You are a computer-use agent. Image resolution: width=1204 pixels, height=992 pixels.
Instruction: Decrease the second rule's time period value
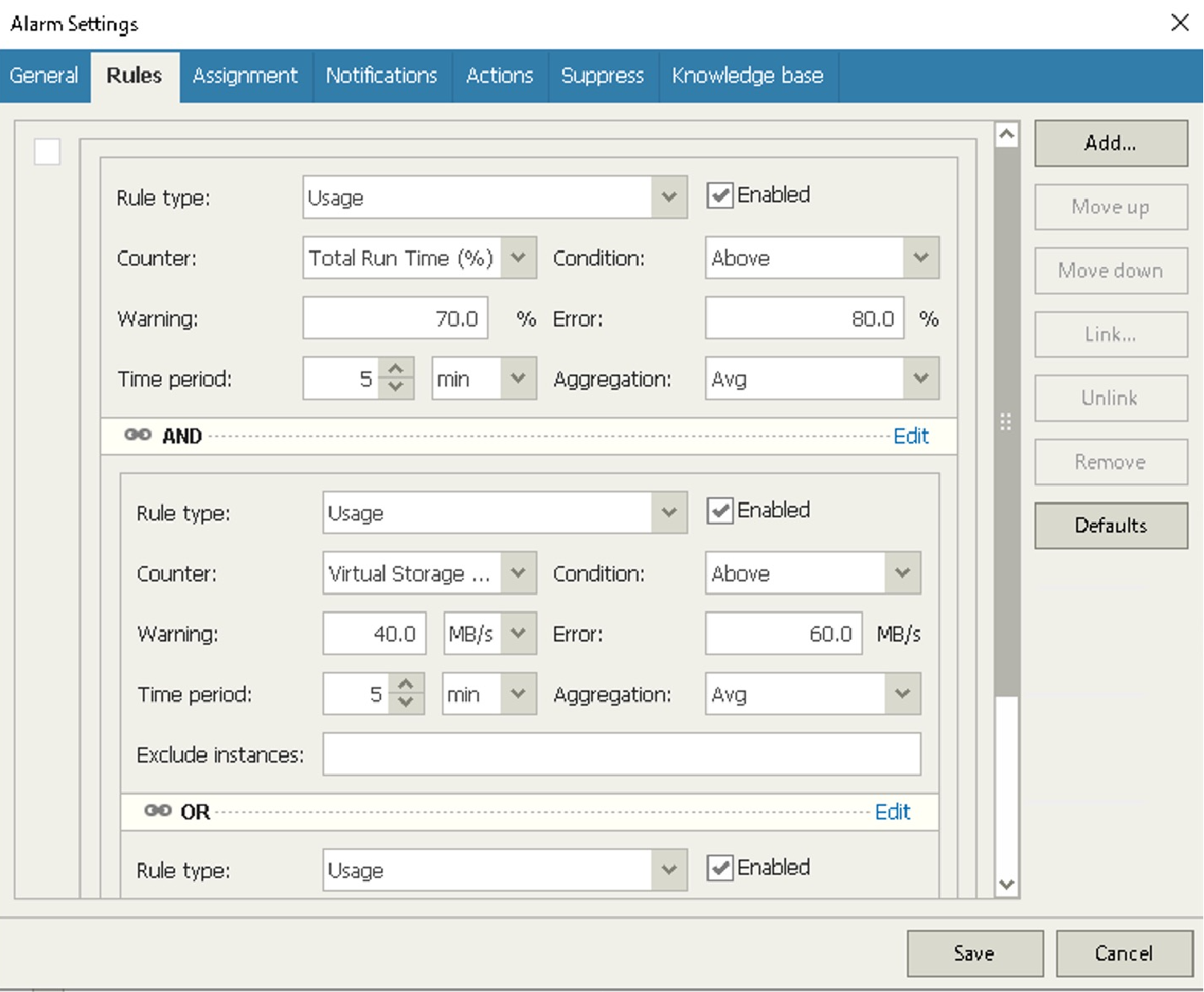click(x=406, y=702)
